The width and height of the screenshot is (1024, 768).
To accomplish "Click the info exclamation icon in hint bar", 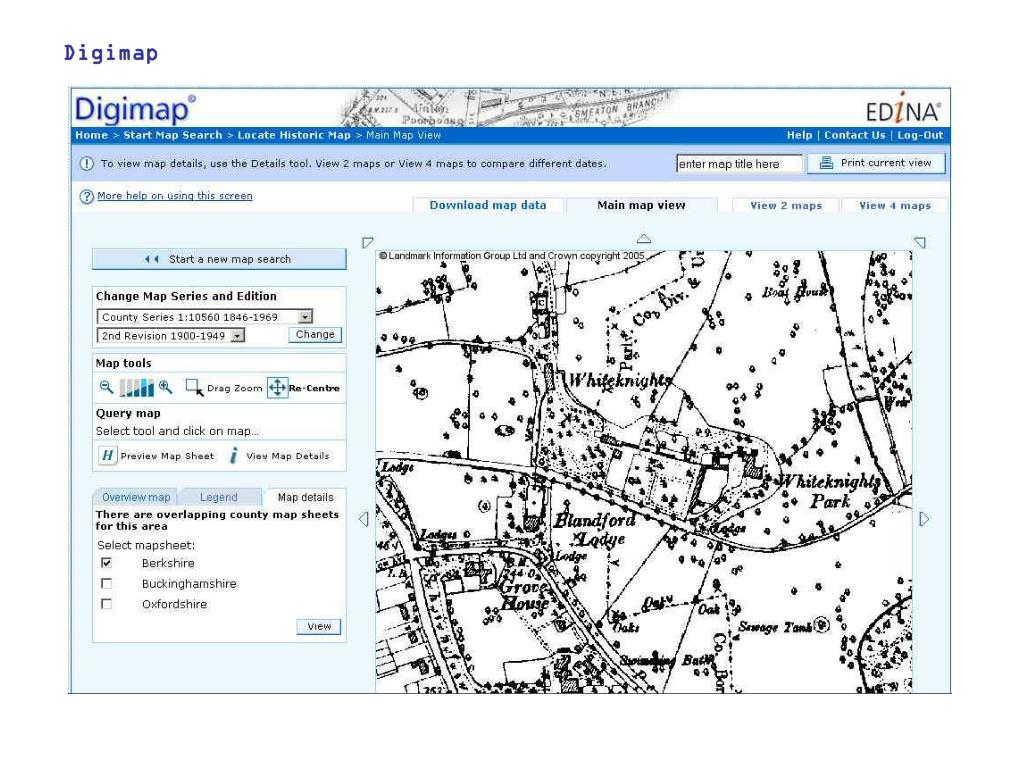I will coord(86,163).
